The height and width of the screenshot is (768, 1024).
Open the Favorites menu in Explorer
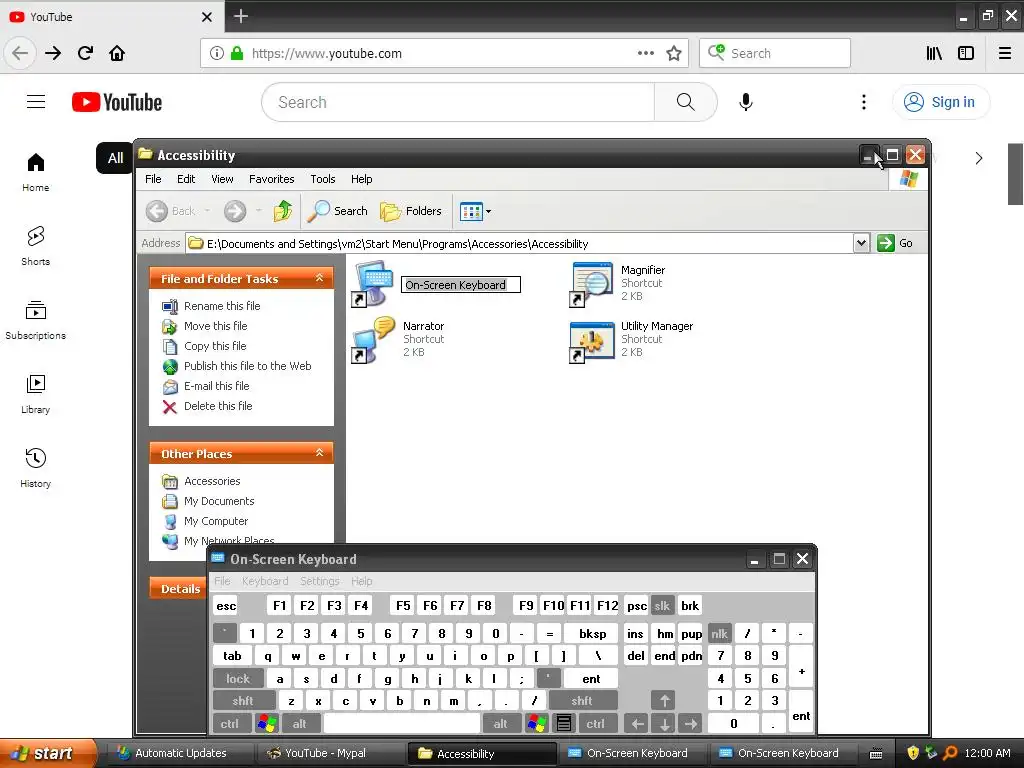[271, 179]
